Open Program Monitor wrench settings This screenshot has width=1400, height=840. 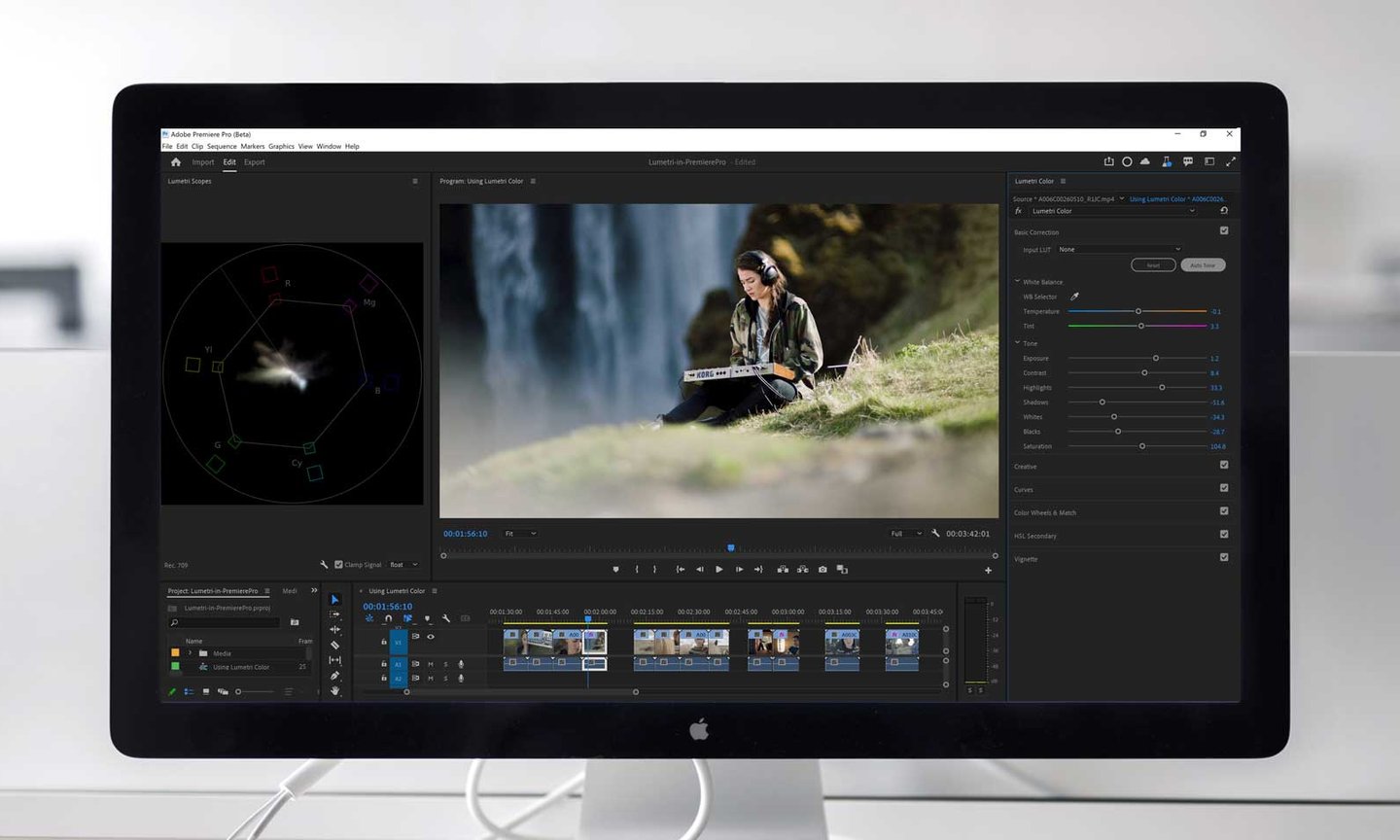coord(935,533)
